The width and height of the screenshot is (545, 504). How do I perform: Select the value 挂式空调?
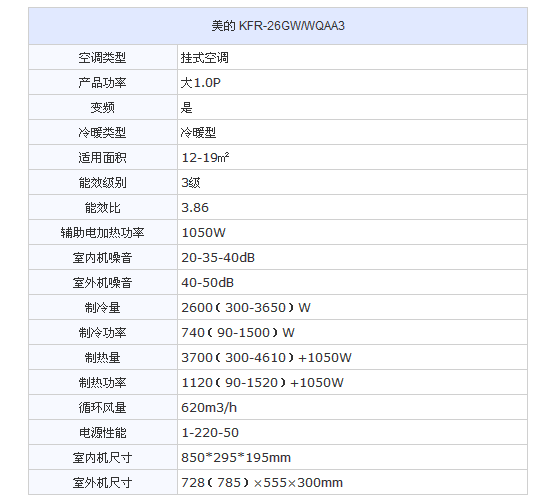(205, 58)
